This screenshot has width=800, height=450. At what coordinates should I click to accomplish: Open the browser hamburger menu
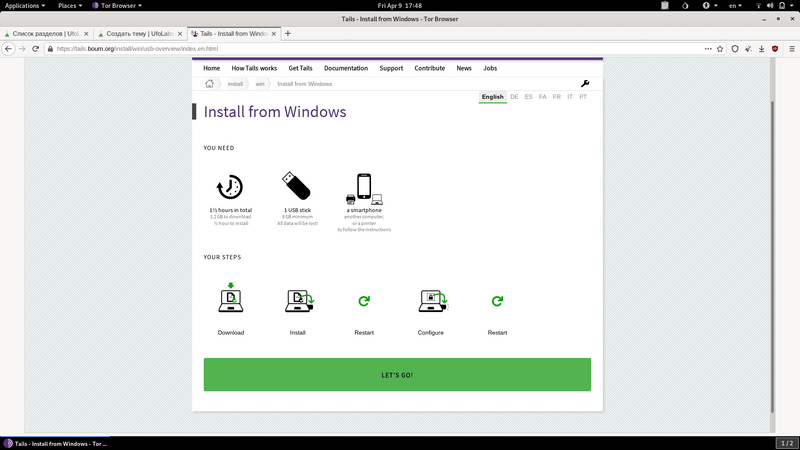pos(792,48)
